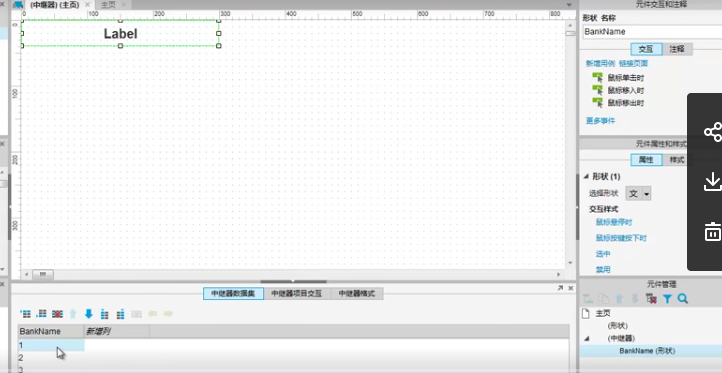Open the tab list dropdown arrow
The image size is (722, 373).
(569, 5)
